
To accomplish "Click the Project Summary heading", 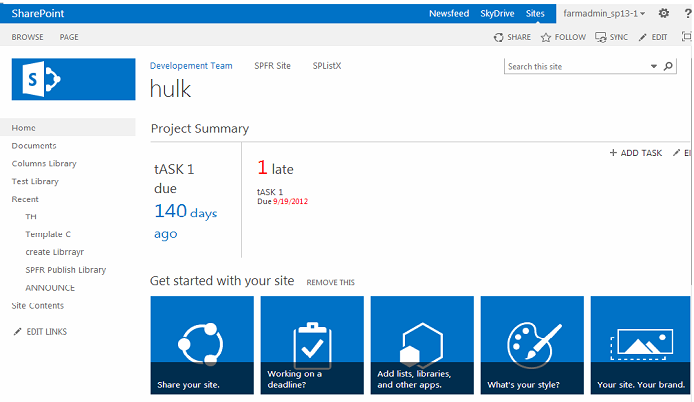I will 200,128.
